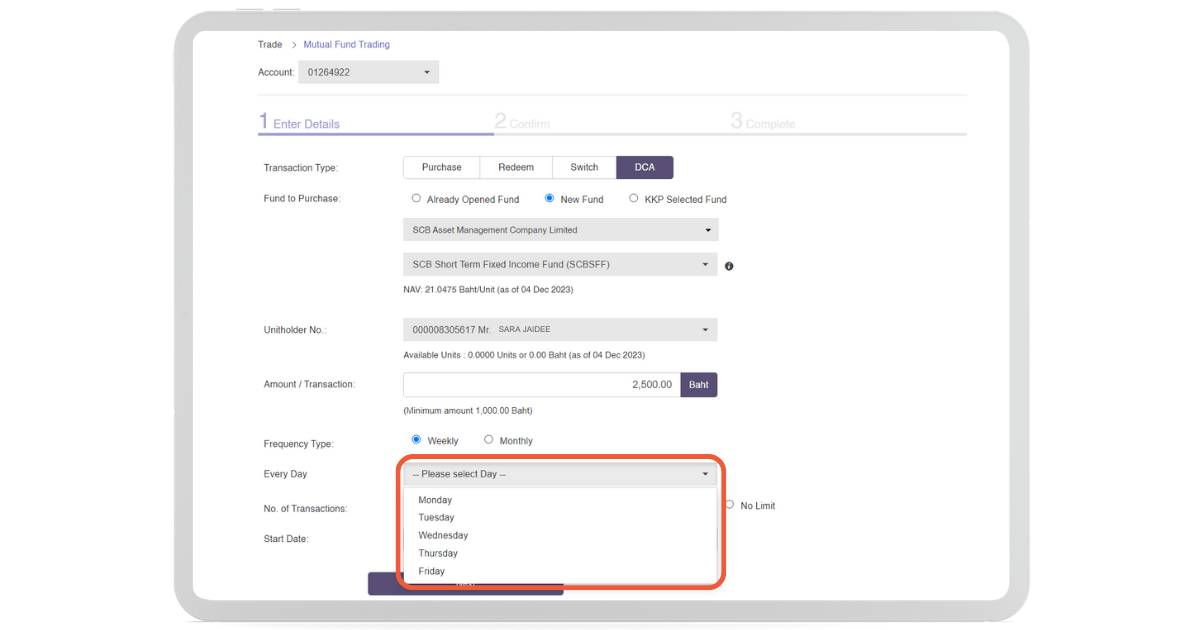
Task: Choose the New Fund radio option
Action: point(550,199)
